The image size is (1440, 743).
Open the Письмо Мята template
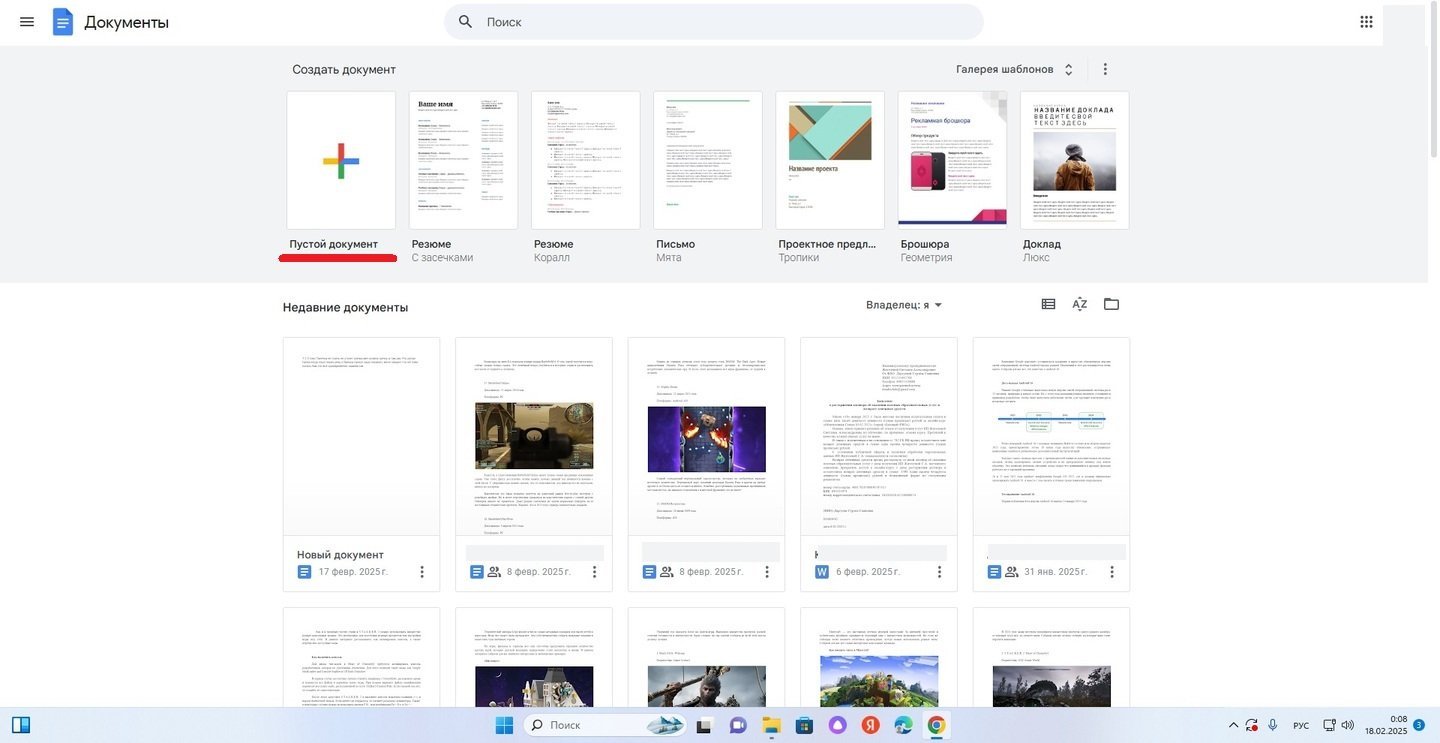pos(708,160)
